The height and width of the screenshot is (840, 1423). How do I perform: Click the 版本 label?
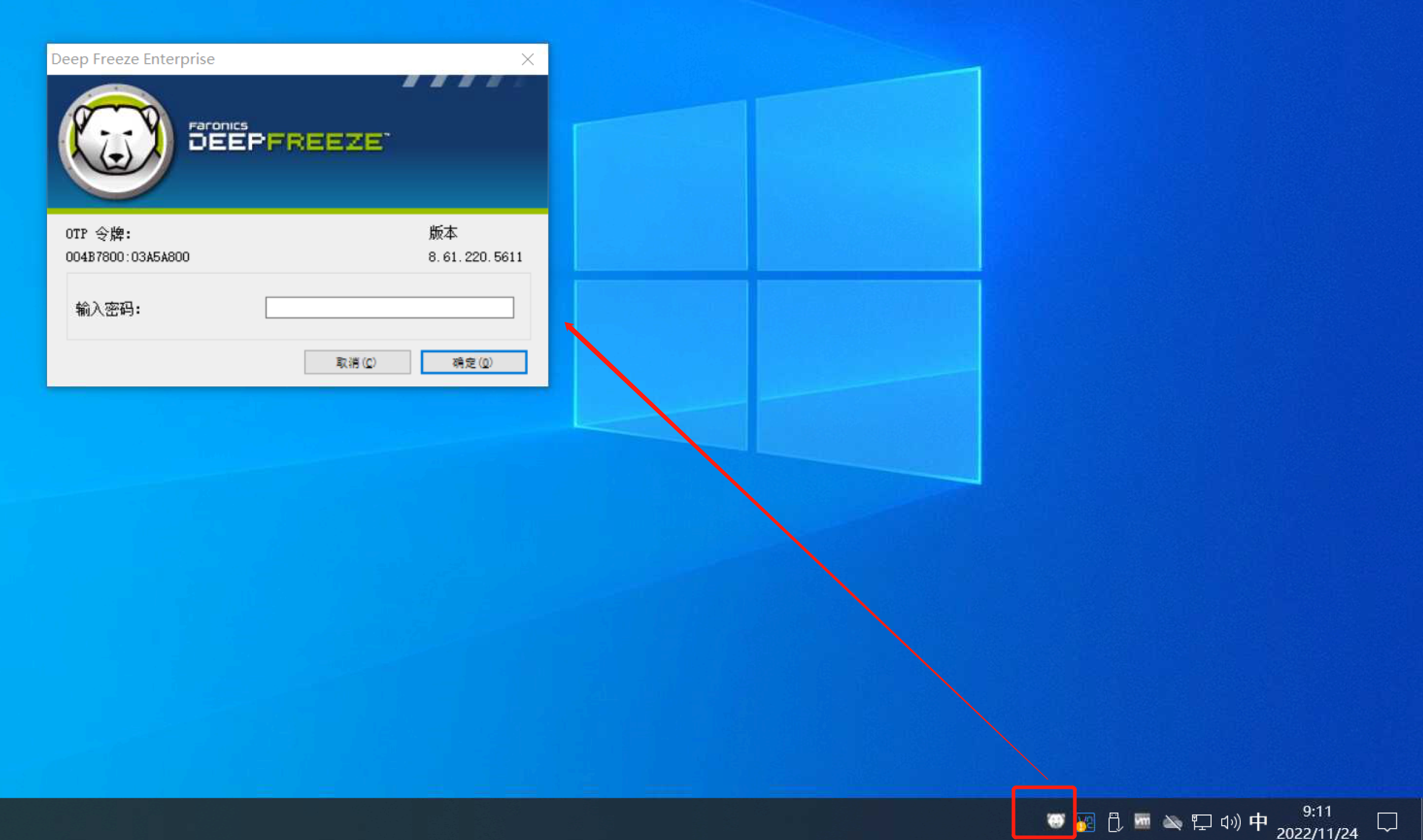pyautogui.click(x=443, y=232)
